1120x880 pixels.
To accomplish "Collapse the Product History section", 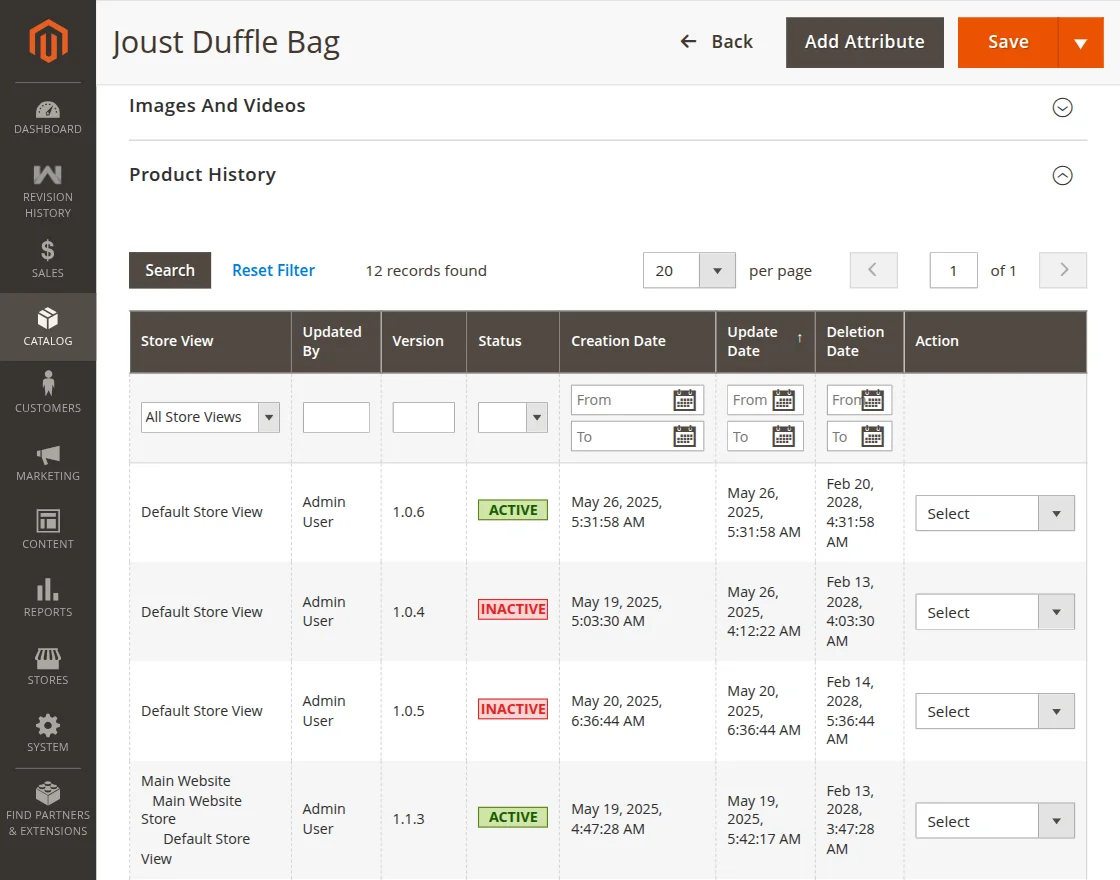I will [1062, 176].
